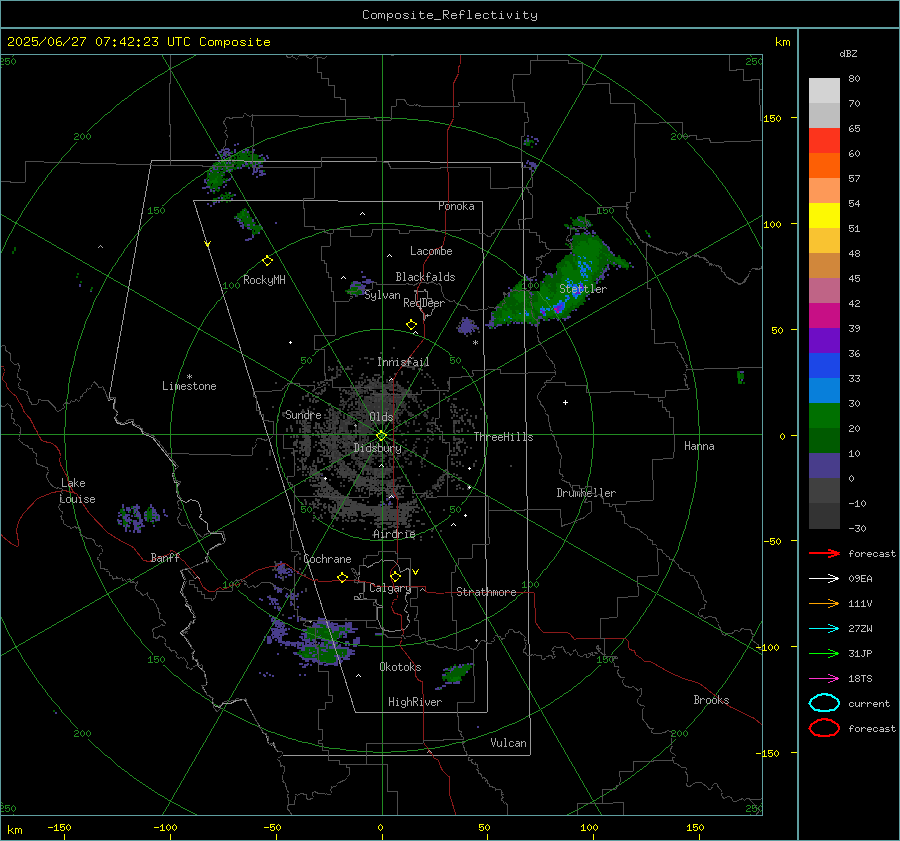Select the Calgary city label
This screenshot has height=841, width=900.
click(x=390, y=588)
